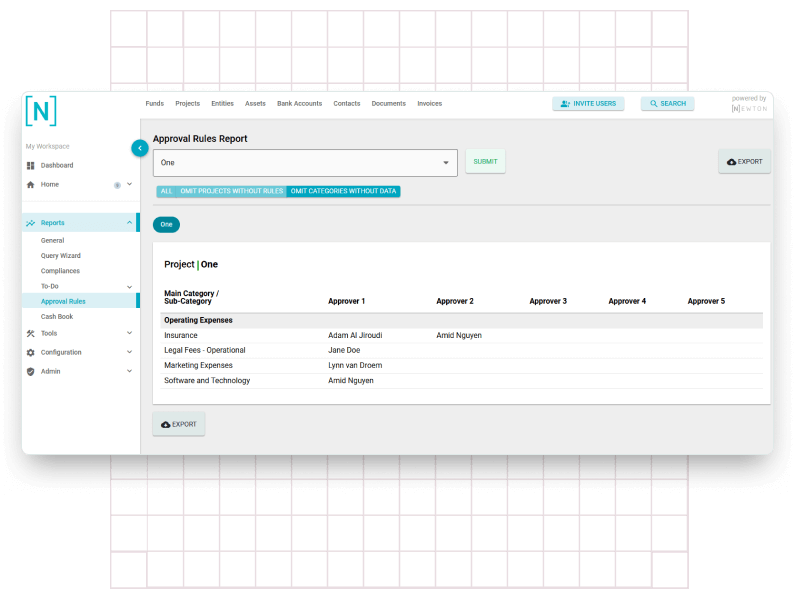
Task: Click the Tools wrench icon
Action: [x=31, y=334]
